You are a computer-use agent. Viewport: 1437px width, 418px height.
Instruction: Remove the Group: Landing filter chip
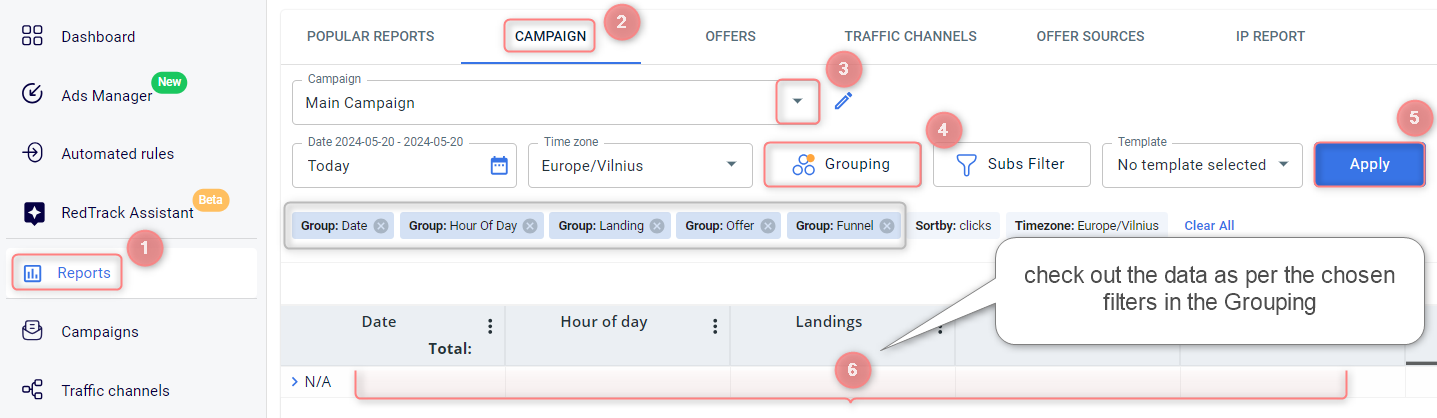pos(656,226)
